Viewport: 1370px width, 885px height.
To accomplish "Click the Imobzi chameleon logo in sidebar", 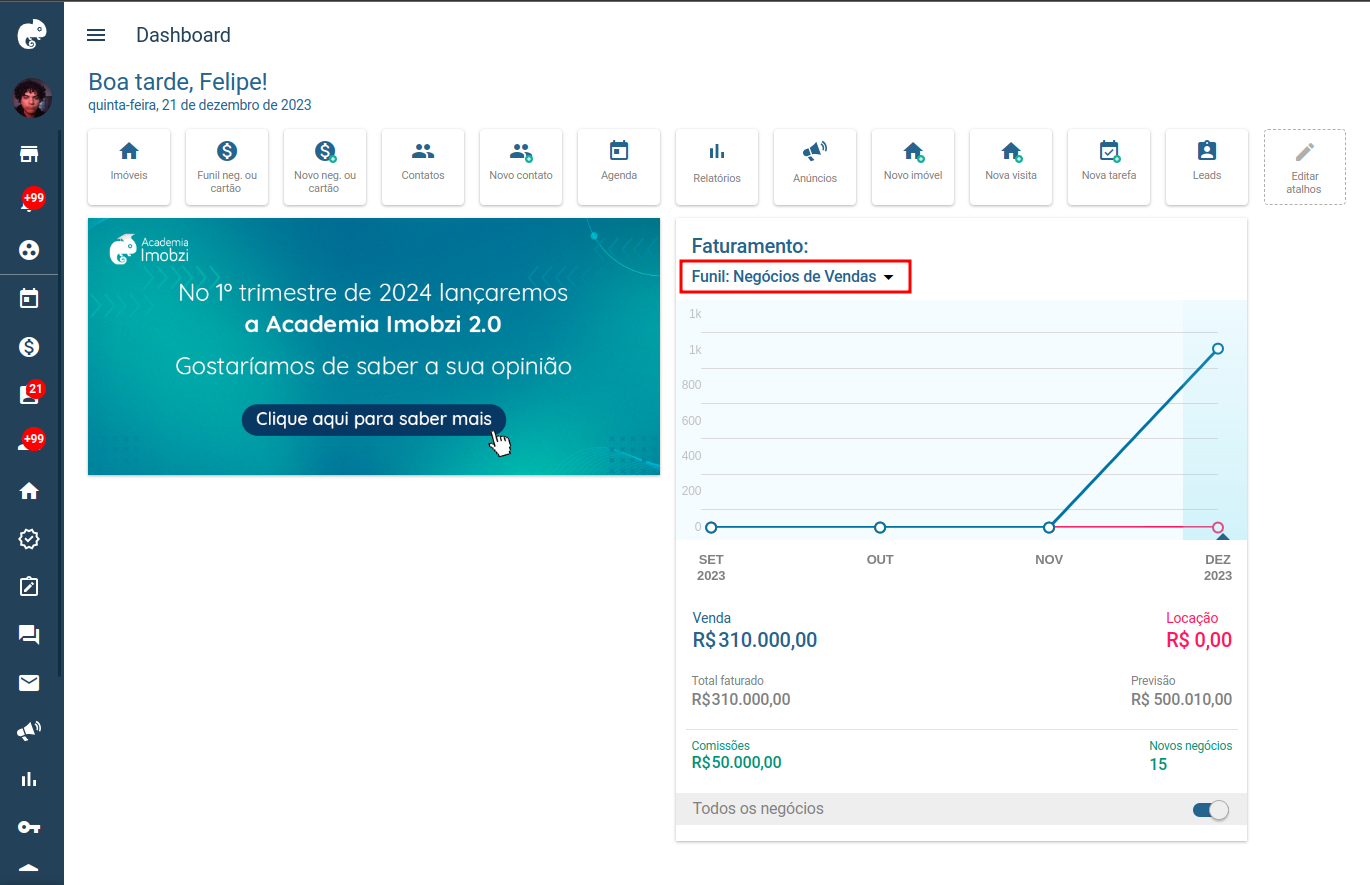I will 31,35.
